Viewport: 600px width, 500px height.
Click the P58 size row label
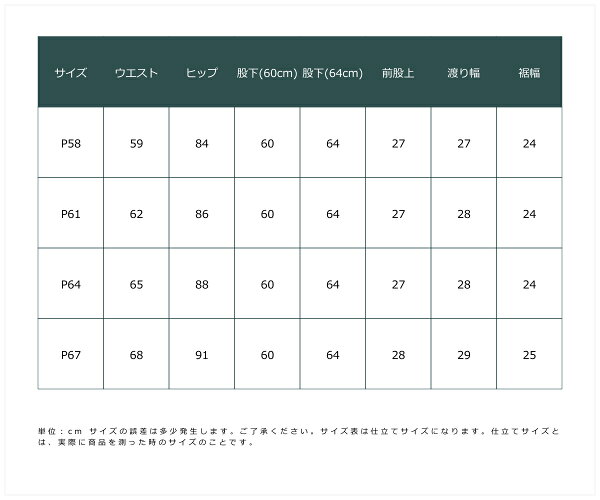pyautogui.click(x=71, y=144)
